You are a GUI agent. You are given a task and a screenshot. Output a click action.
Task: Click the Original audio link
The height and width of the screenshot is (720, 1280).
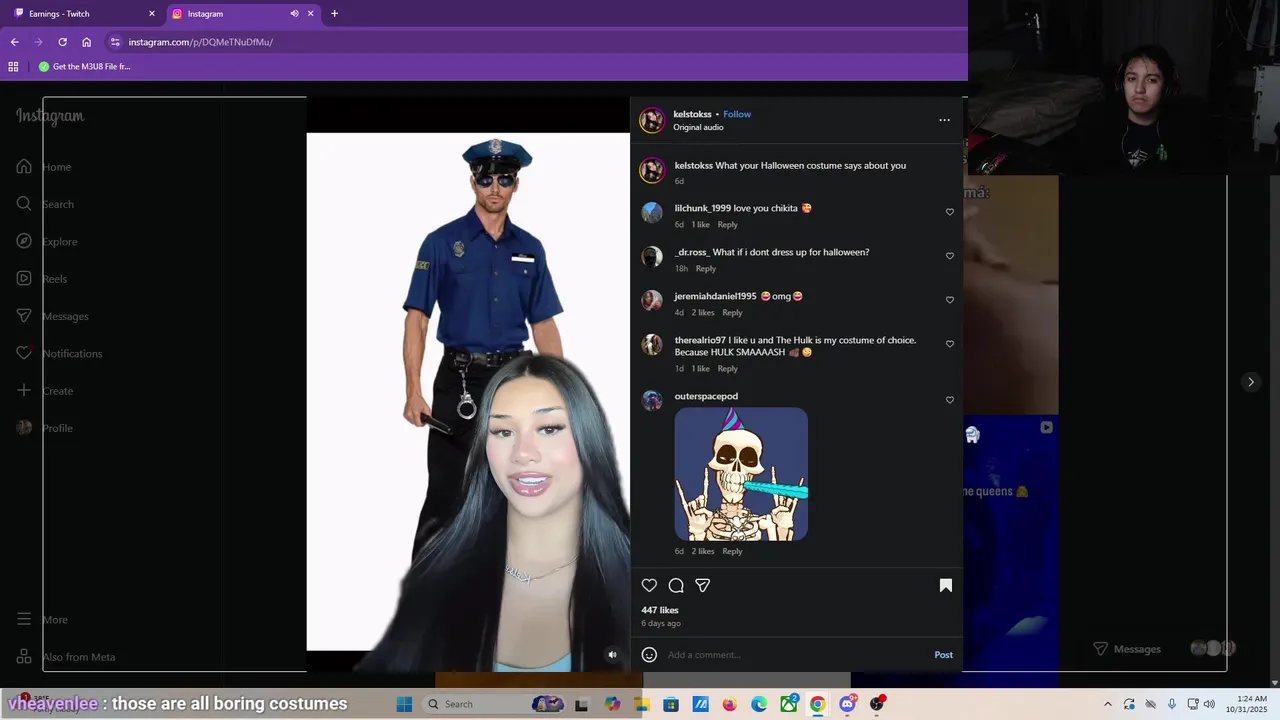coord(698,128)
